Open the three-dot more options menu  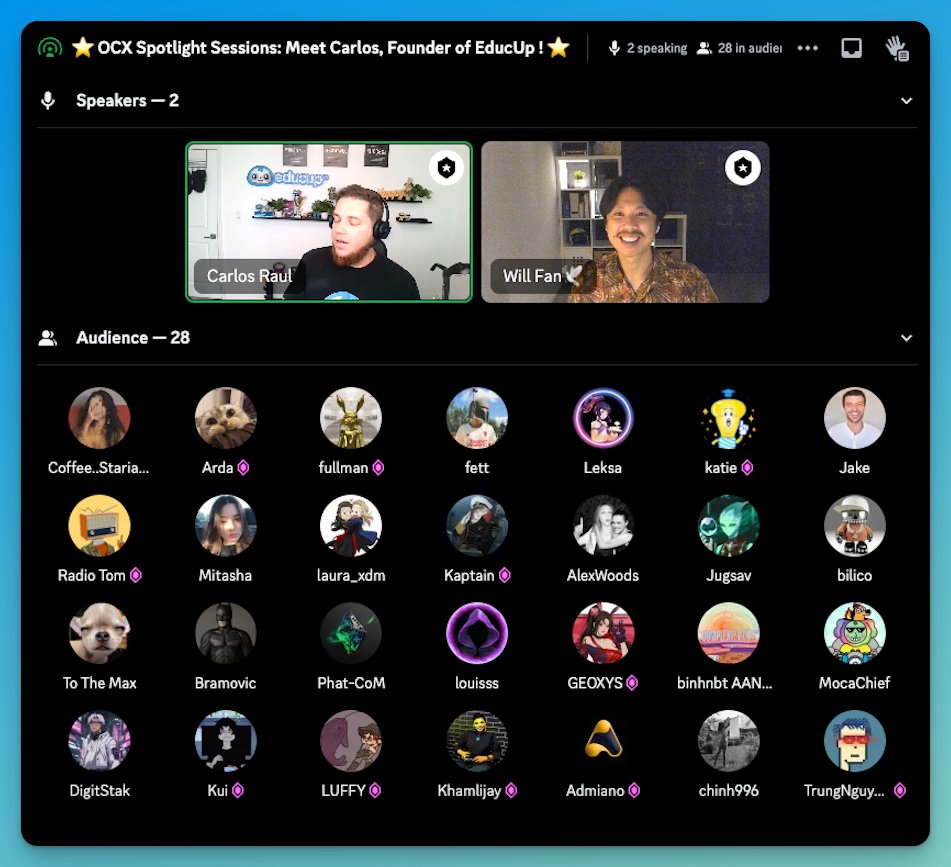pyautogui.click(x=807, y=47)
